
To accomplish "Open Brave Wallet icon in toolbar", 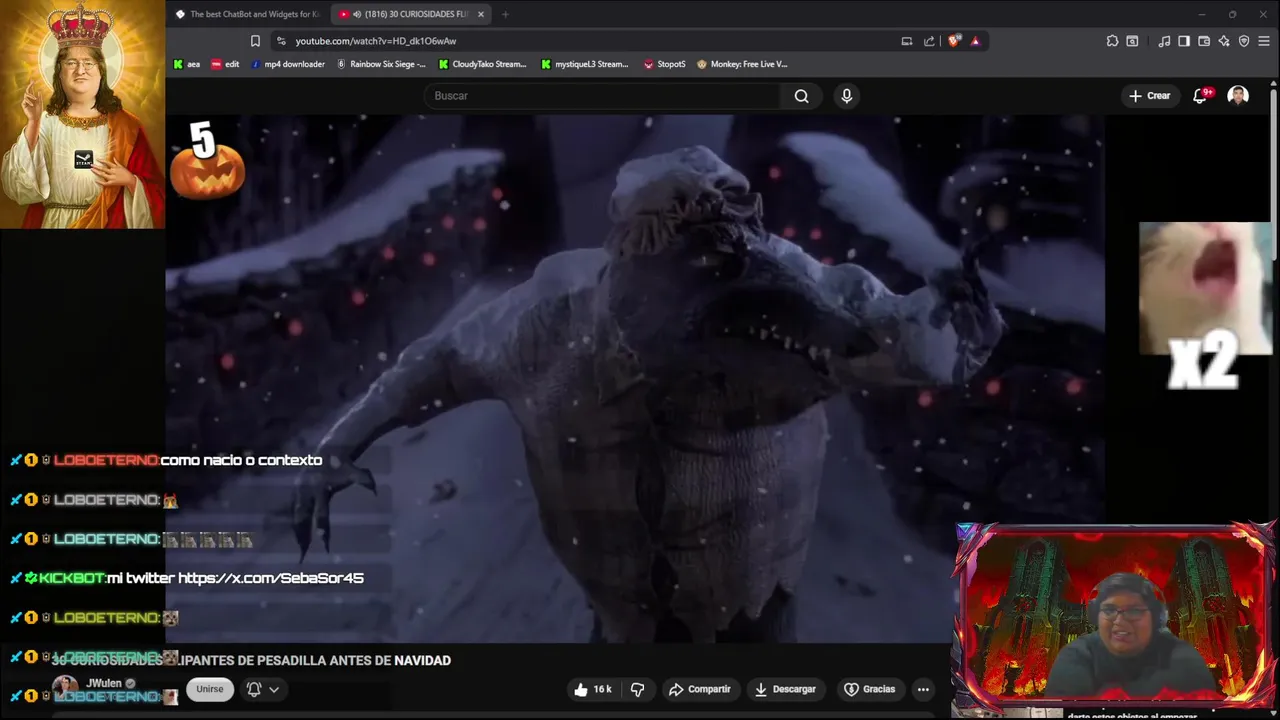I will [x=1204, y=41].
